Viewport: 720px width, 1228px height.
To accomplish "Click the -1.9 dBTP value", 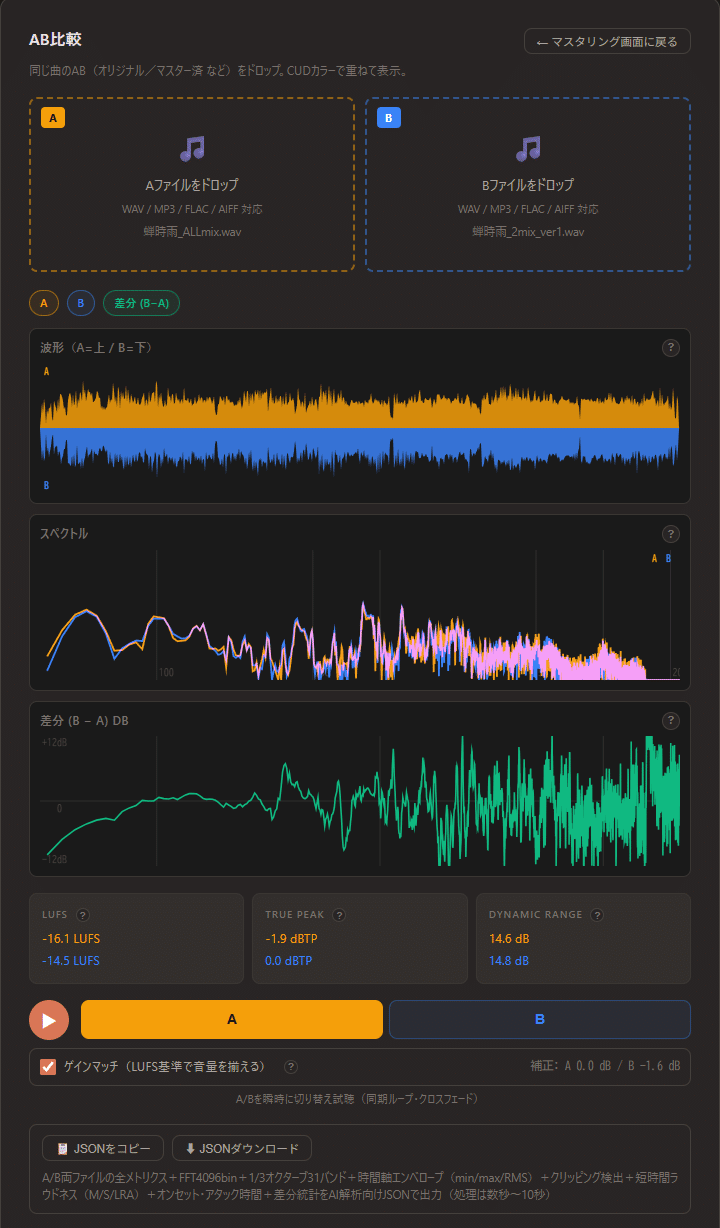I will coord(289,939).
